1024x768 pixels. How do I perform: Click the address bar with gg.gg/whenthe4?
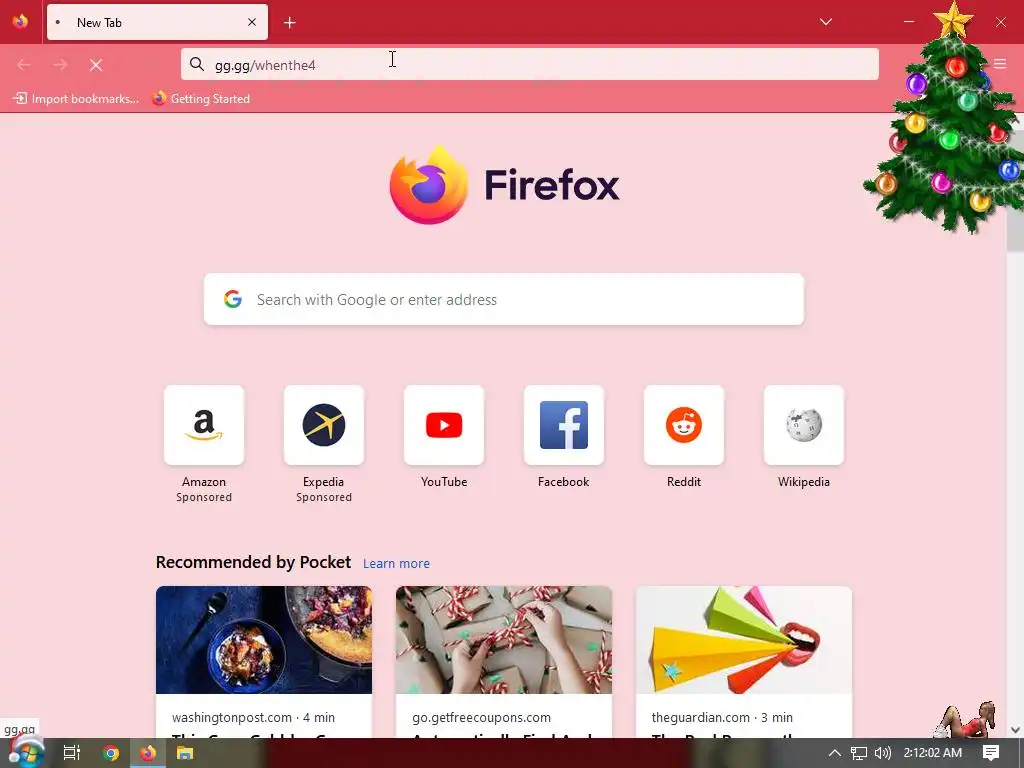(530, 64)
